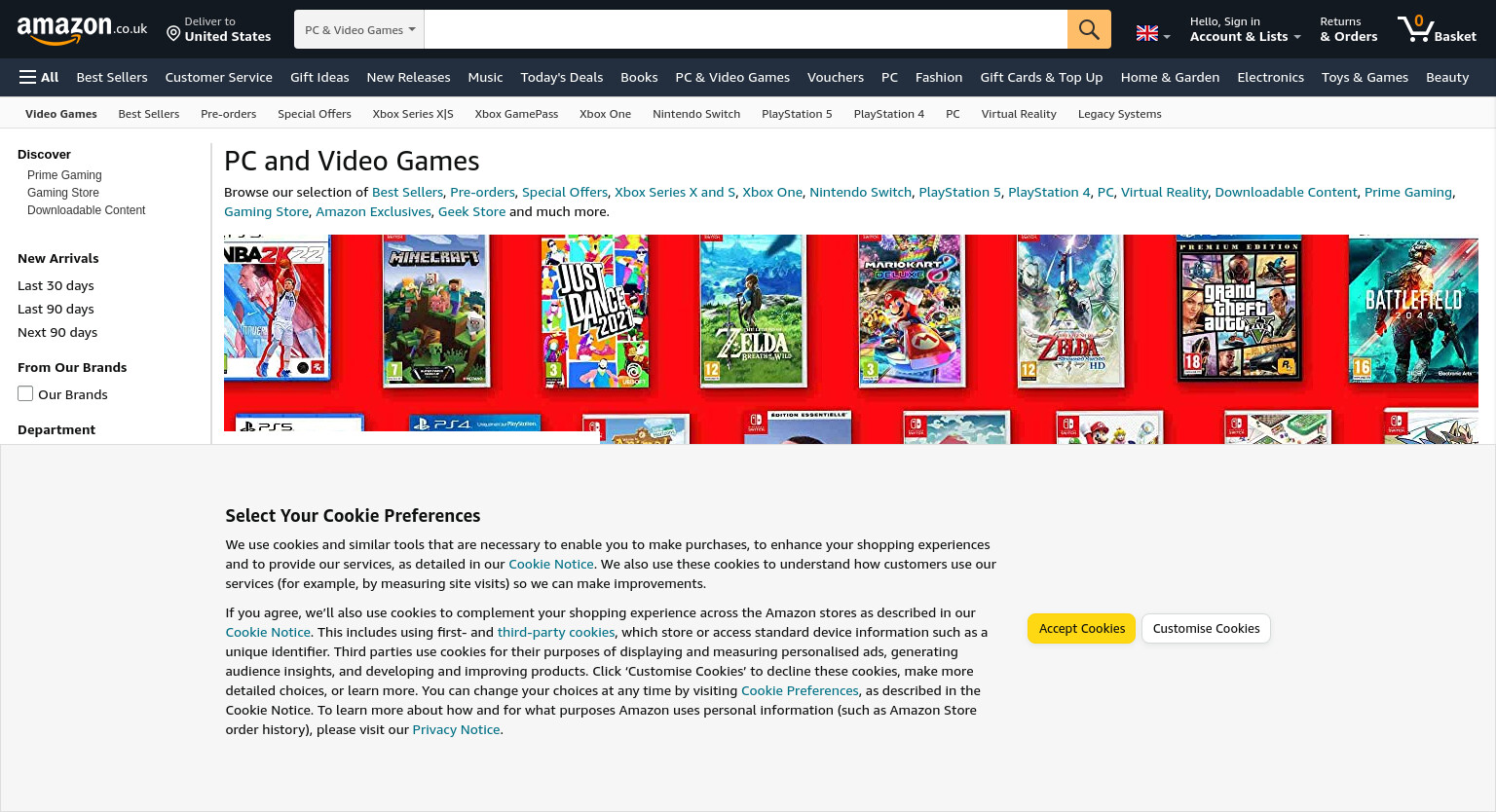The image size is (1496, 812).
Task: Open Virtual Reality subnav tab
Action: (1019, 114)
